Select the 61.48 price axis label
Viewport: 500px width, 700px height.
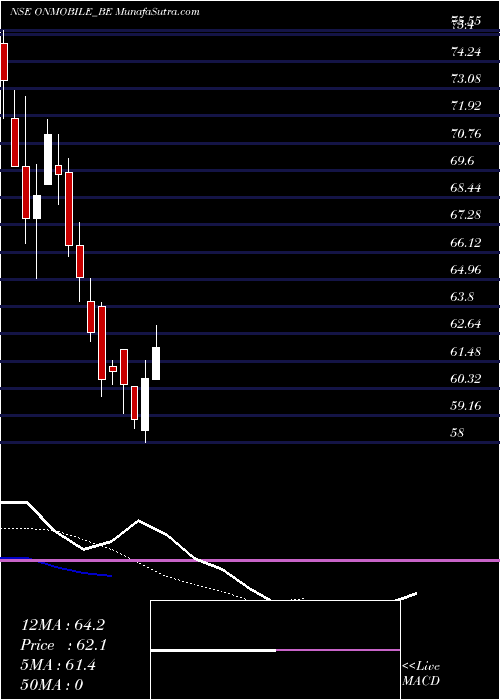[466, 352]
